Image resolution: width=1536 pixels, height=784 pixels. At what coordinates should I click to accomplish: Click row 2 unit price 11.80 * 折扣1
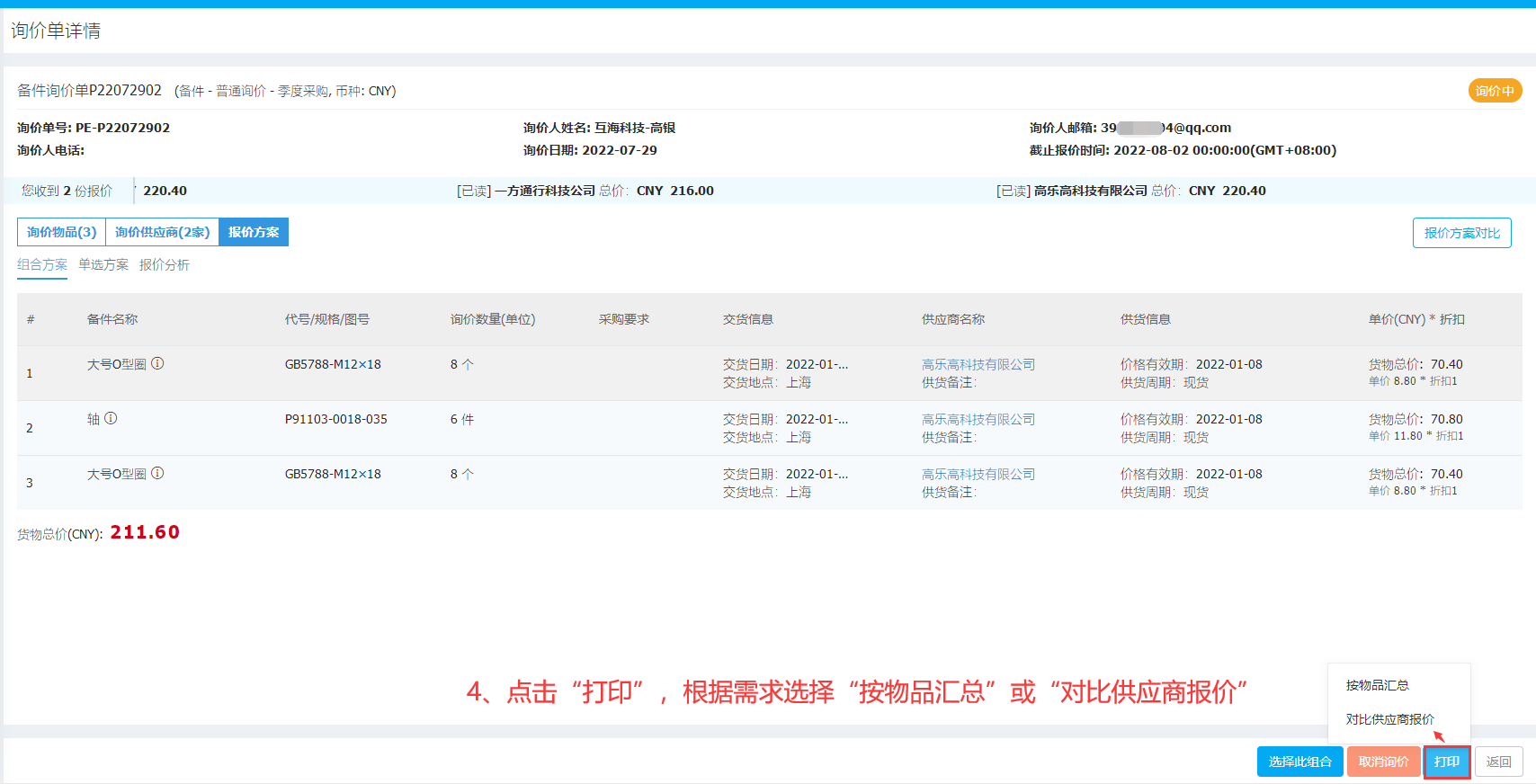click(1415, 436)
